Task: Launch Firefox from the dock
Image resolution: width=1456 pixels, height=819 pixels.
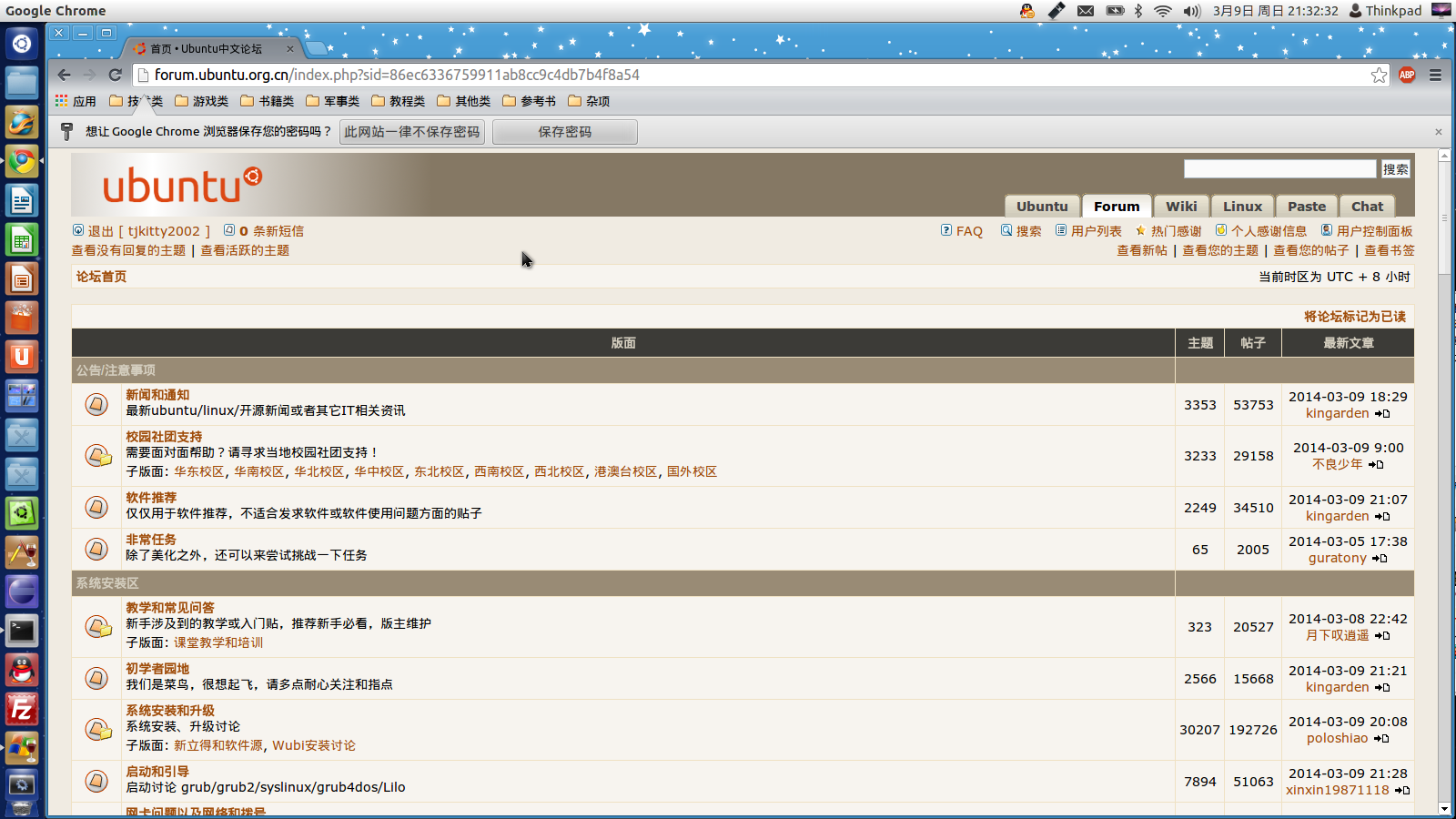Action: 22,122
